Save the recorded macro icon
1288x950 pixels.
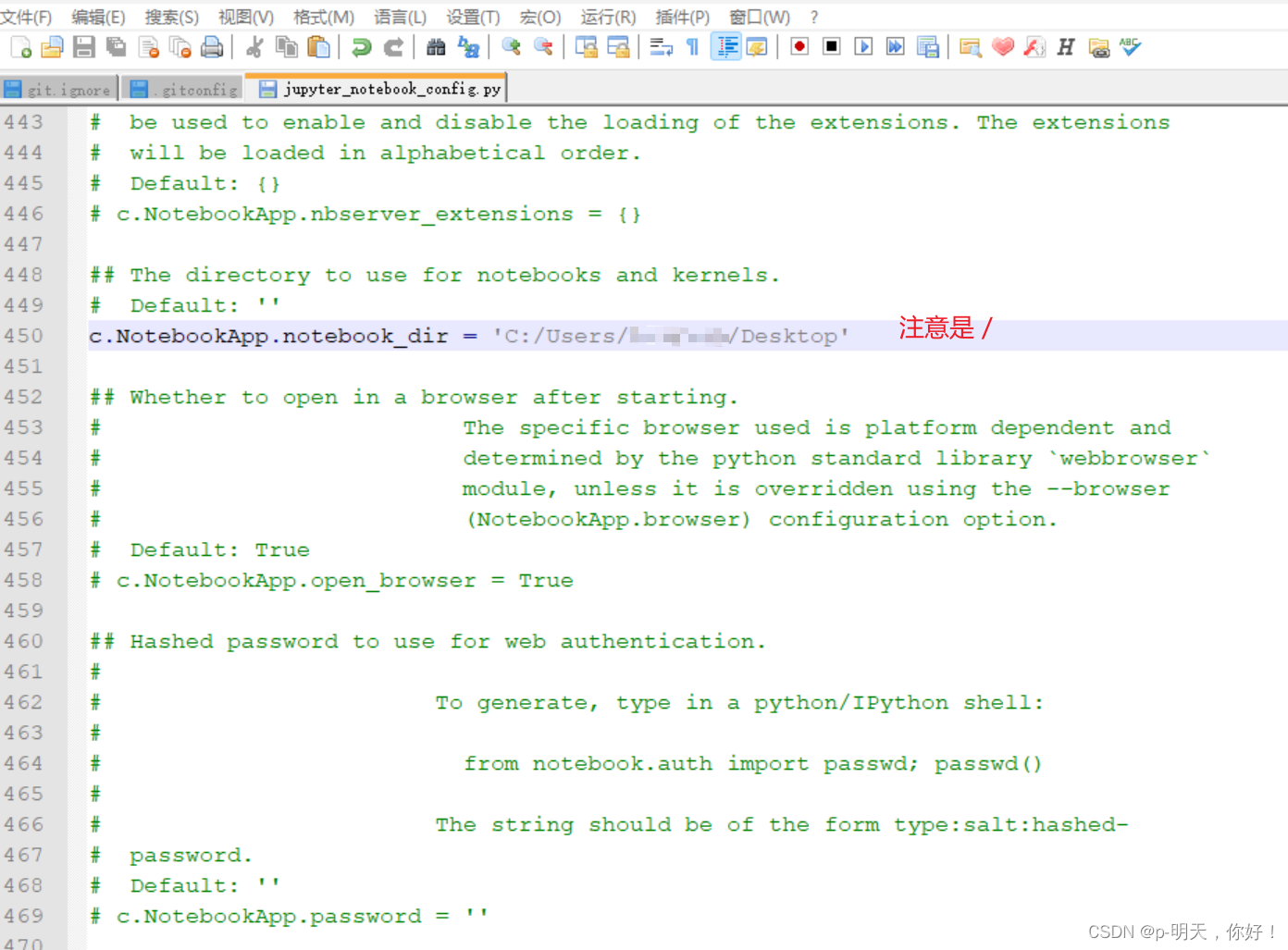pyautogui.click(x=928, y=47)
